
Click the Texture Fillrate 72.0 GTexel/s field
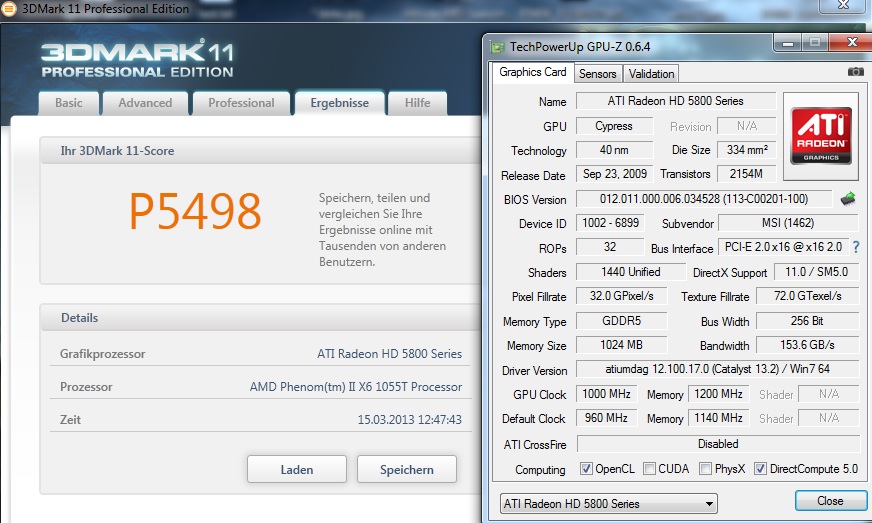point(807,296)
